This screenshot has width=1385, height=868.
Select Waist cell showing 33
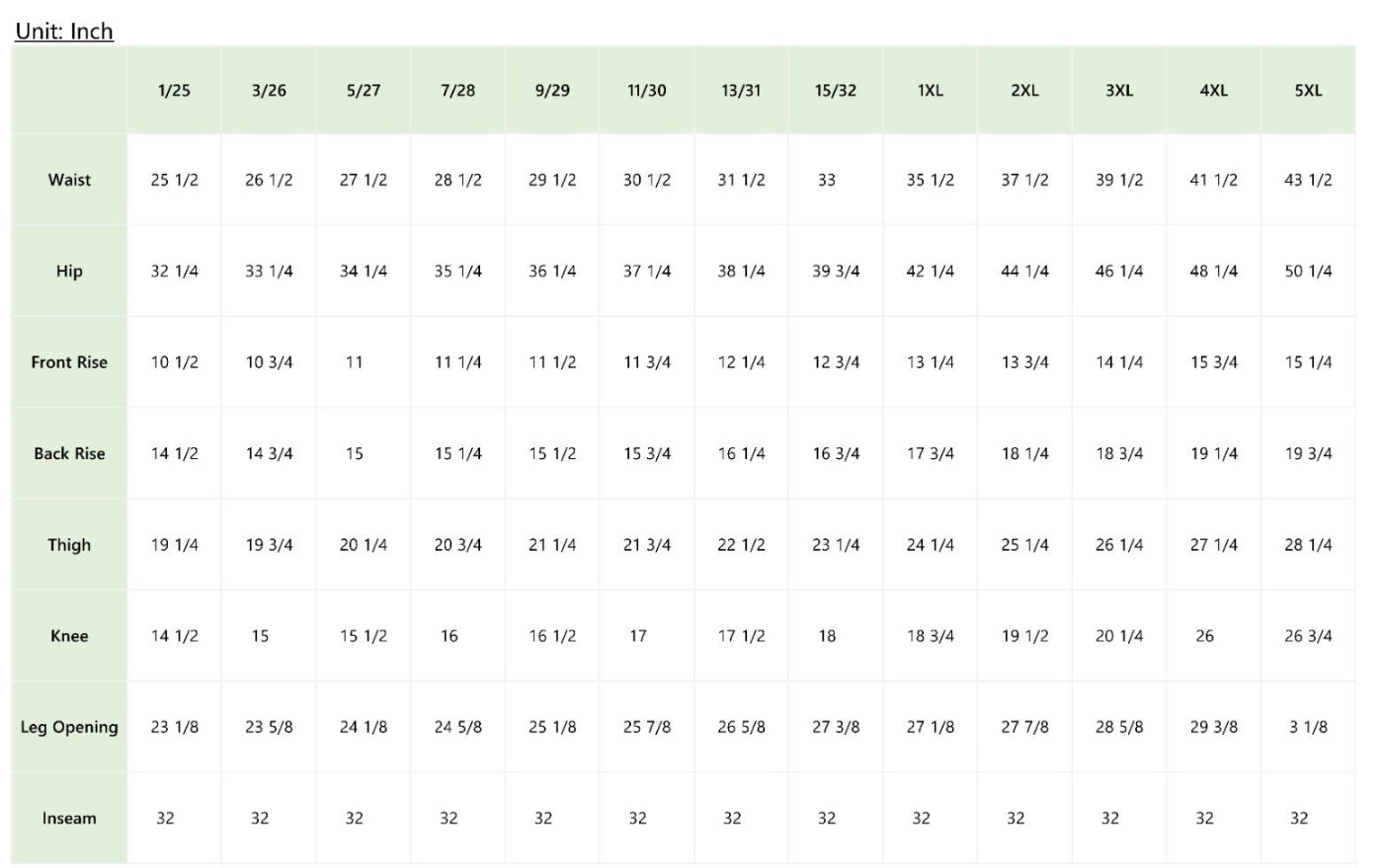click(x=827, y=180)
